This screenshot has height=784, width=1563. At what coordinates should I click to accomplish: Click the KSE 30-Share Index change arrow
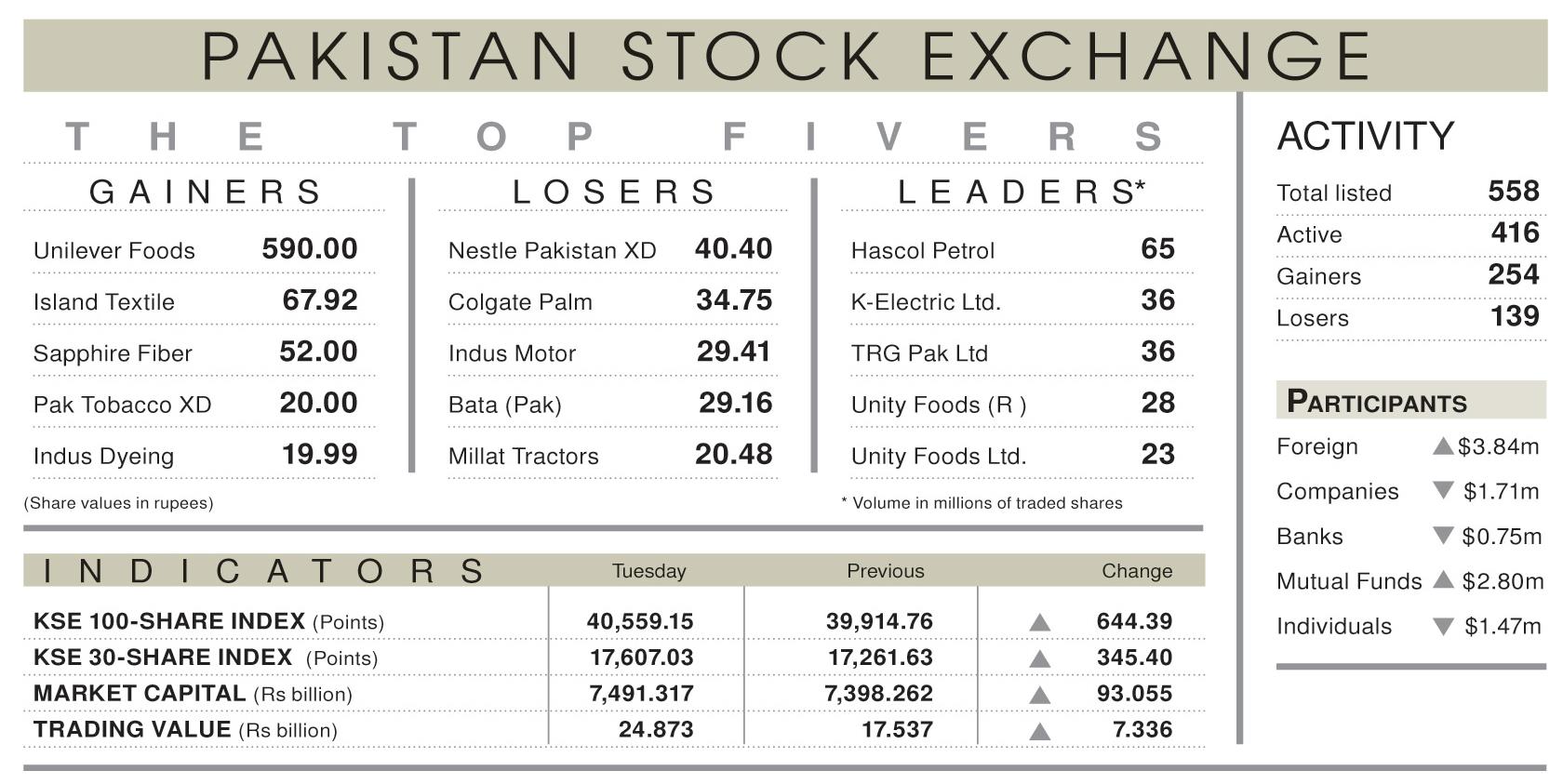point(1040,658)
